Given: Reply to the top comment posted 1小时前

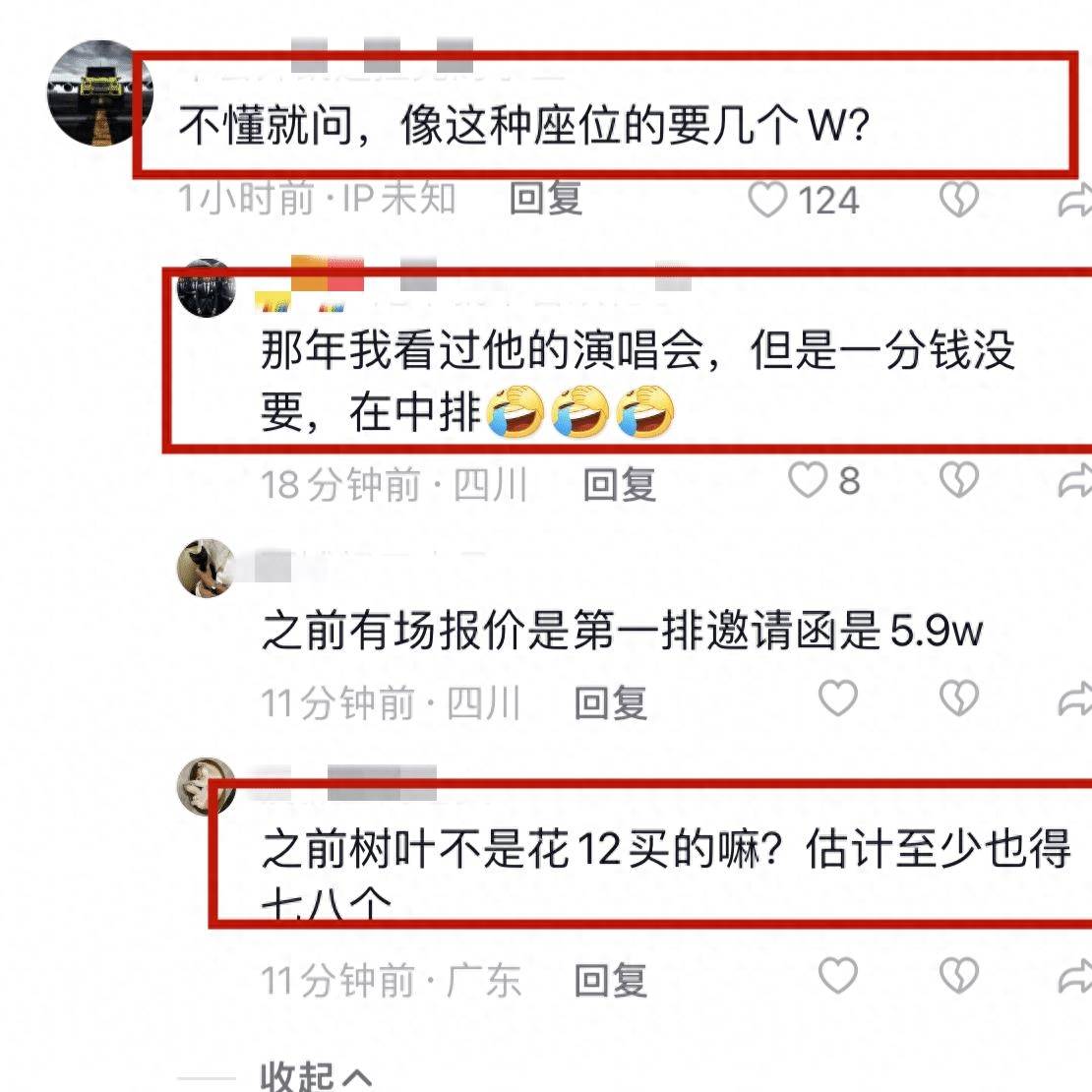Looking at the screenshot, I should coord(546,199).
